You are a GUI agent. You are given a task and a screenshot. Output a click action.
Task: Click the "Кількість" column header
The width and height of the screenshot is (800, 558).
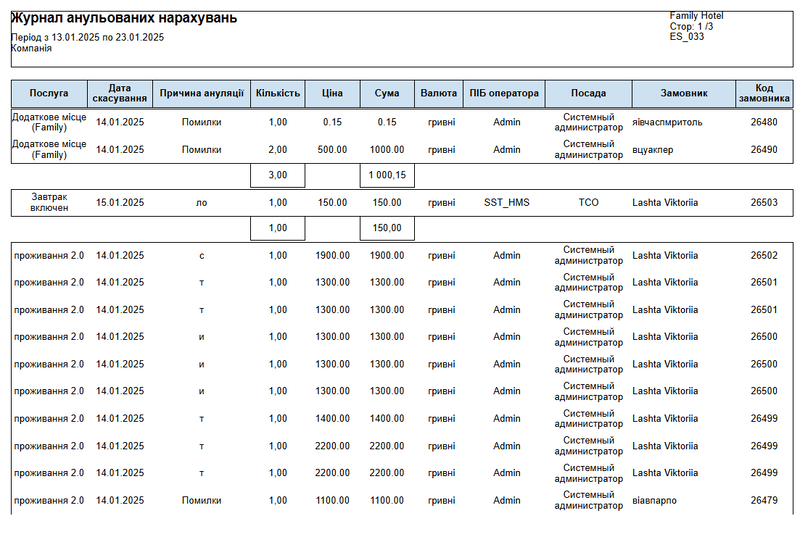tap(277, 94)
